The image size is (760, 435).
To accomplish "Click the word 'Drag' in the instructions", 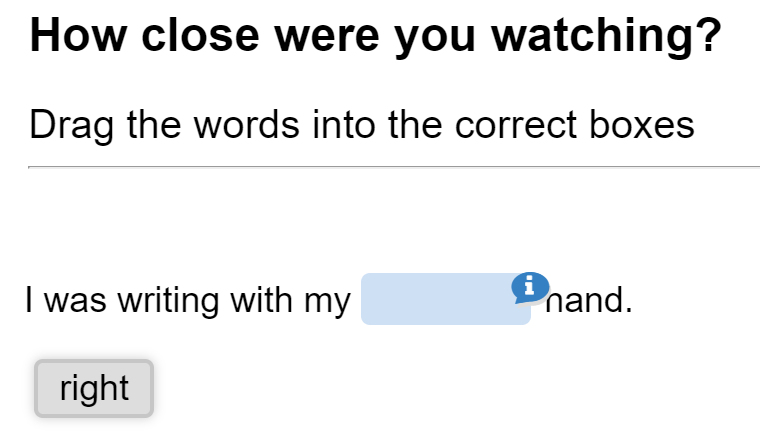I will point(72,126).
